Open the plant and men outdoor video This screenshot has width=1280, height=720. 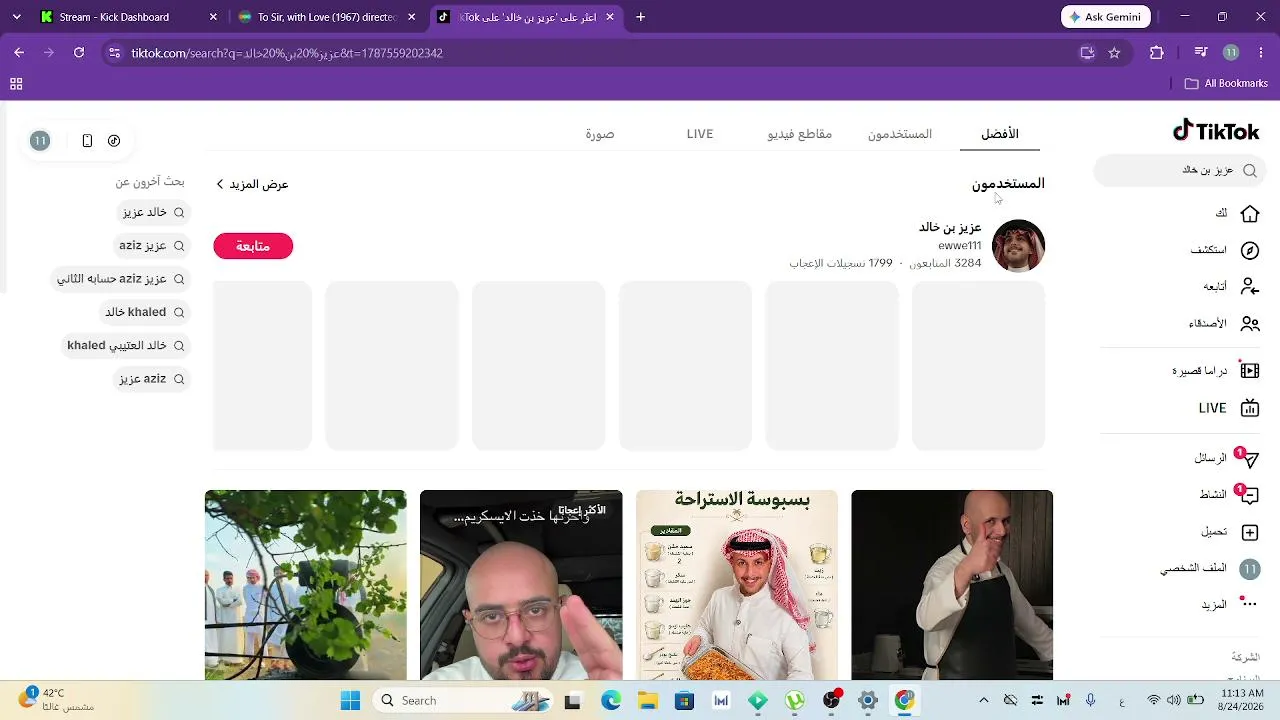(x=305, y=585)
